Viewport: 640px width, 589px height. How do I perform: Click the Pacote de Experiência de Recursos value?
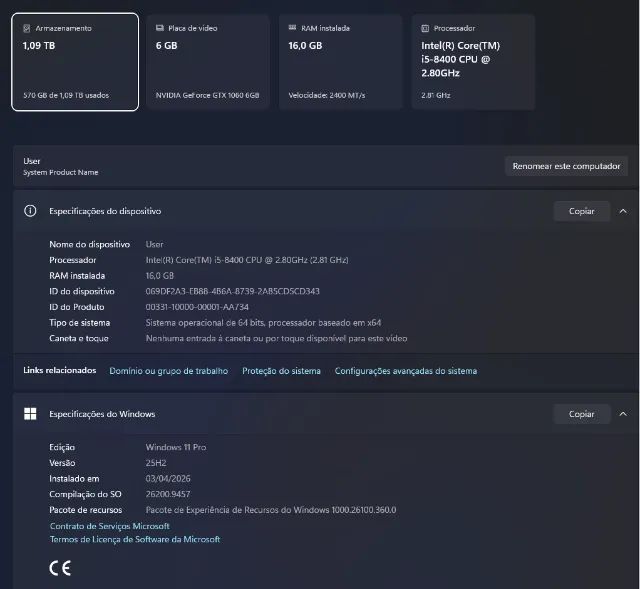click(x=271, y=510)
